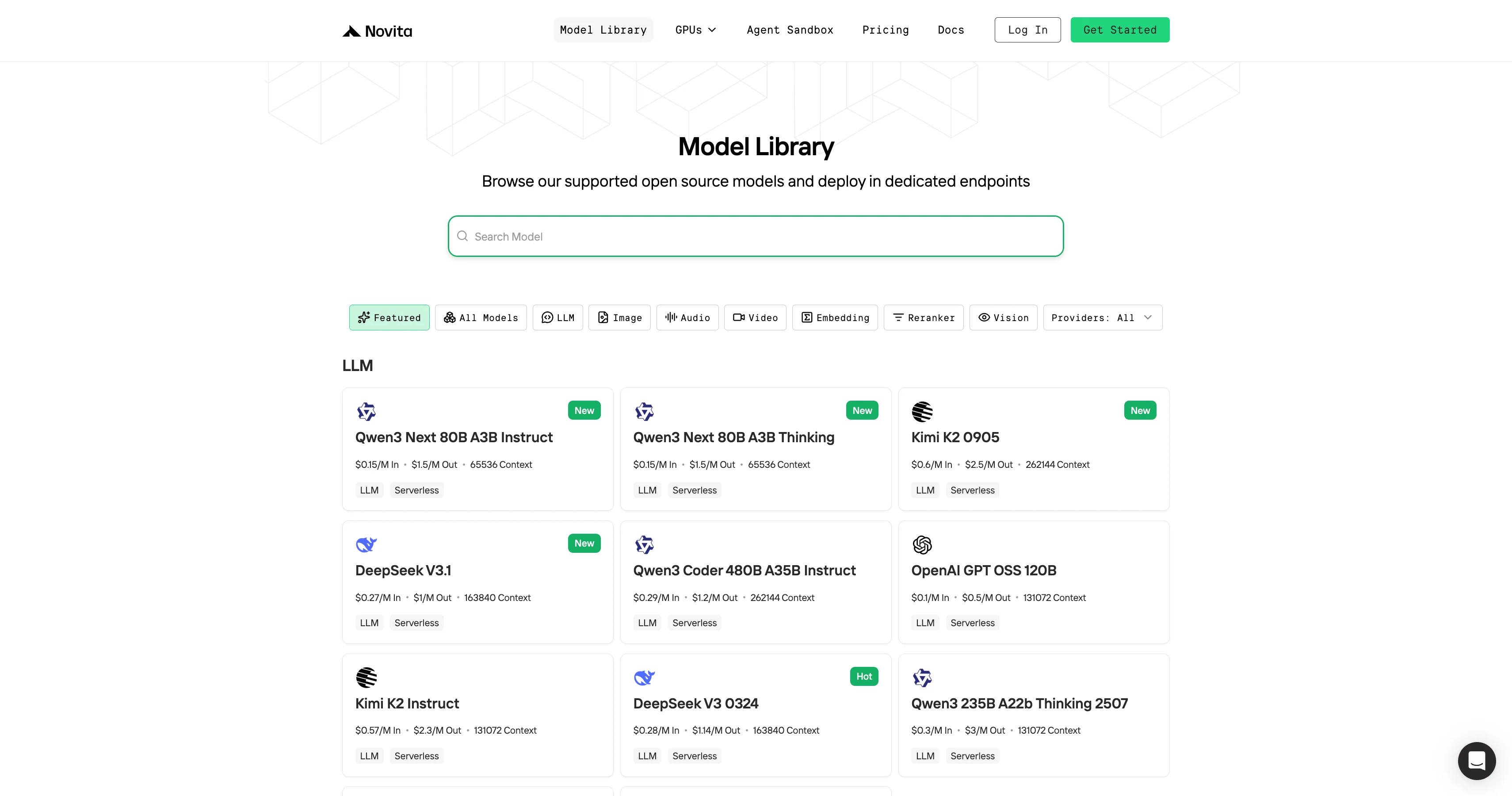
Task: Click the Hot badge on DeepSeek V3 0324
Action: pyautogui.click(x=864, y=676)
